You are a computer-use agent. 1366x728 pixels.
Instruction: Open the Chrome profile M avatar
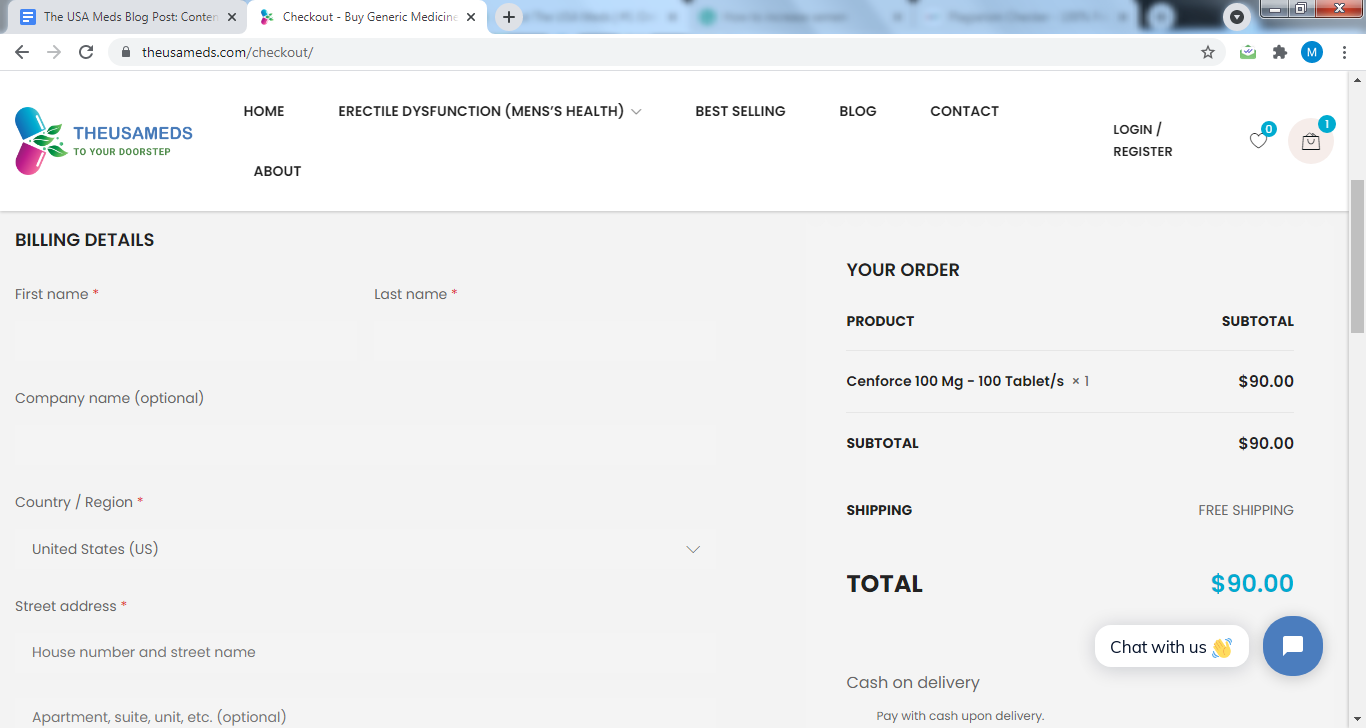click(1312, 52)
